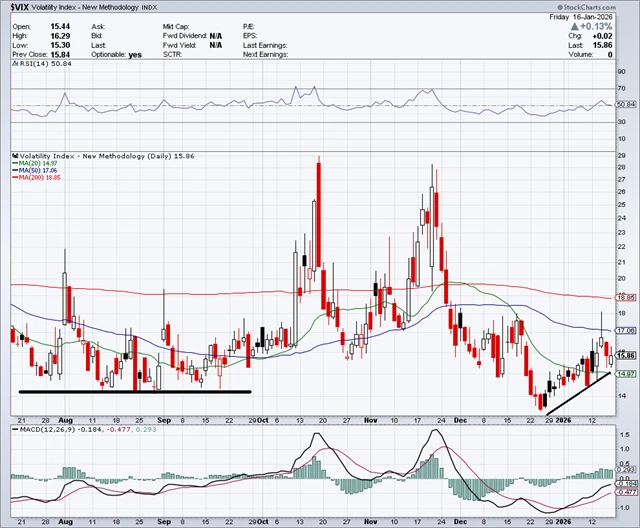640x528 pixels.
Task: Click the rising black trendline near 2026
Action: [577, 392]
